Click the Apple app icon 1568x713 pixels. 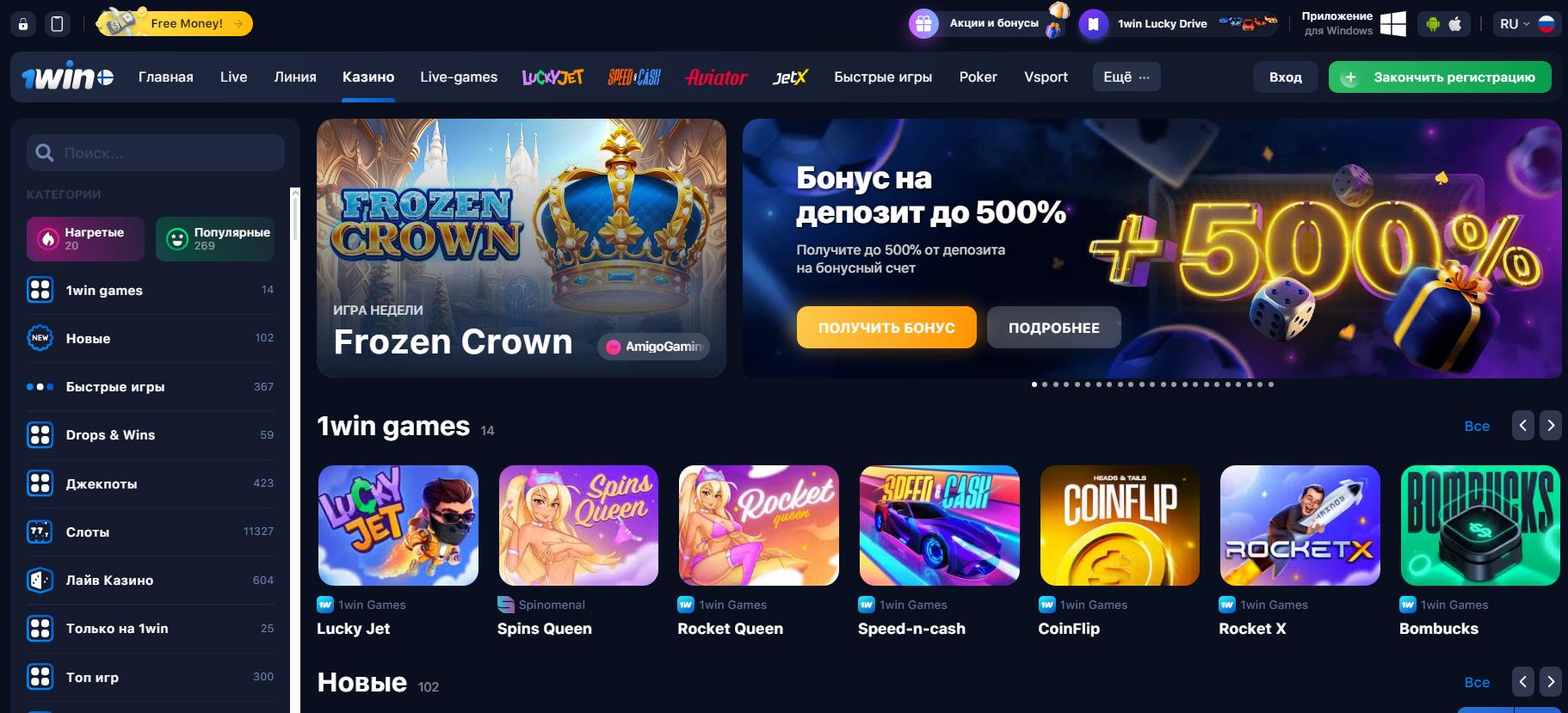coord(1455,24)
